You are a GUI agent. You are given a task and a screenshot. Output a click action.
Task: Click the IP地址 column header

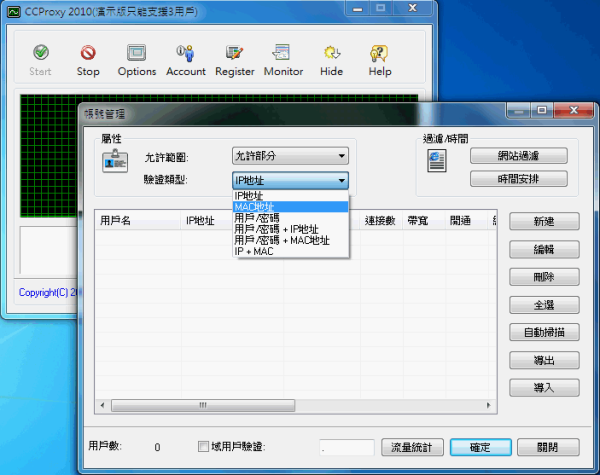click(207, 220)
